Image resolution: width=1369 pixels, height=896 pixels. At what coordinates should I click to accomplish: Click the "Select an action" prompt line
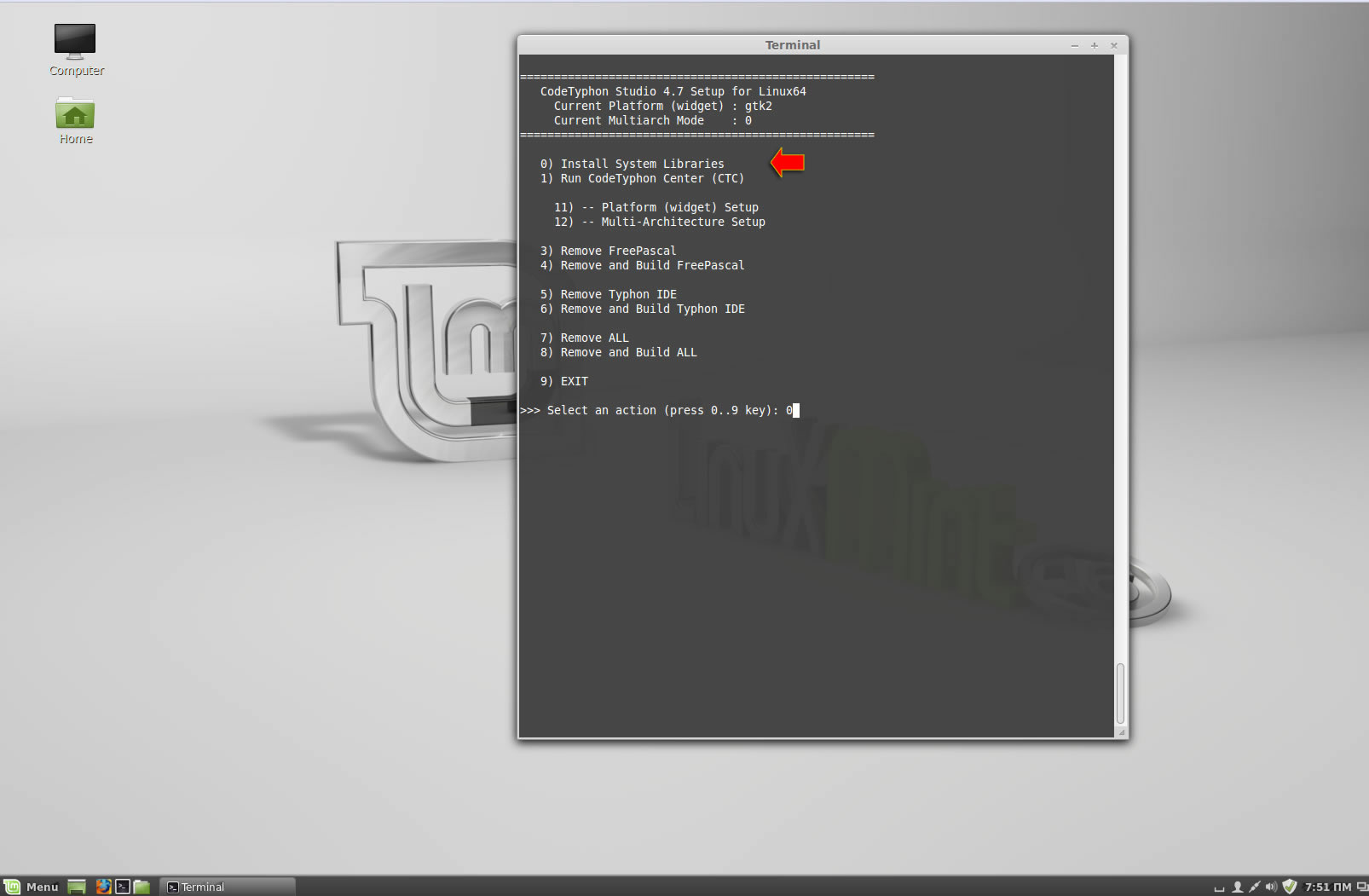coord(659,410)
